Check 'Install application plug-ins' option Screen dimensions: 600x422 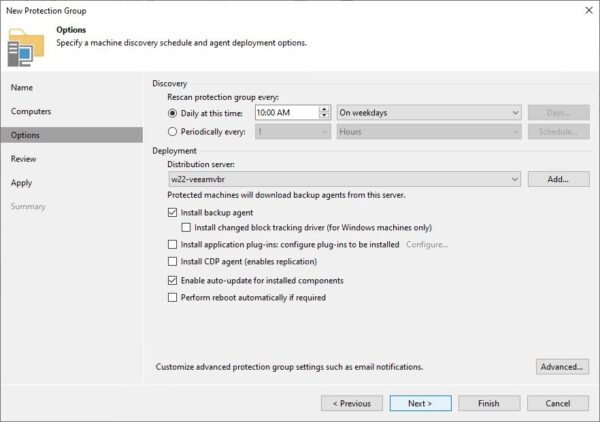click(x=173, y=244)
